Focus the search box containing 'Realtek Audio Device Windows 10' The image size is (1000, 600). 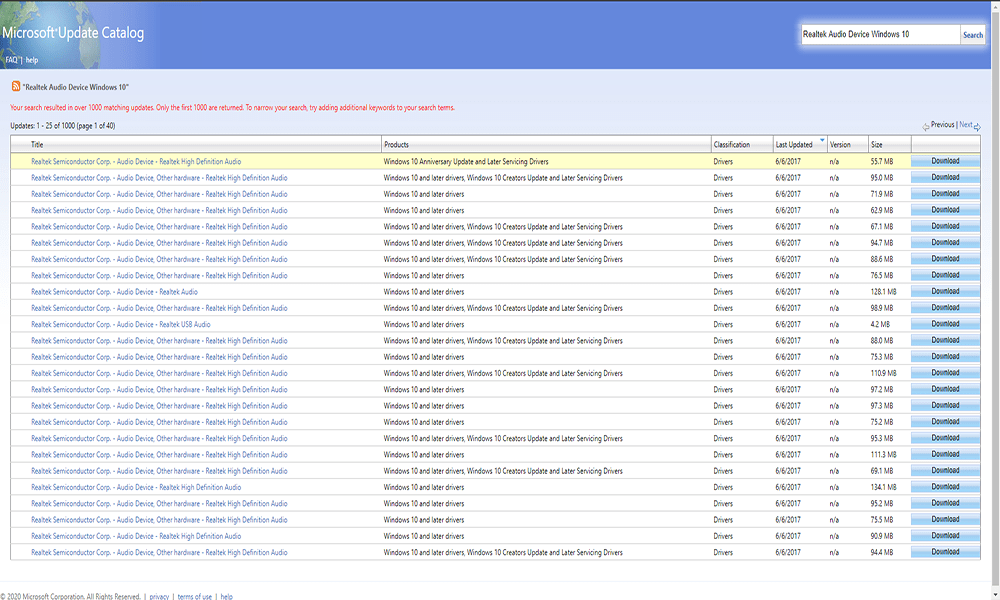(881, 34)
